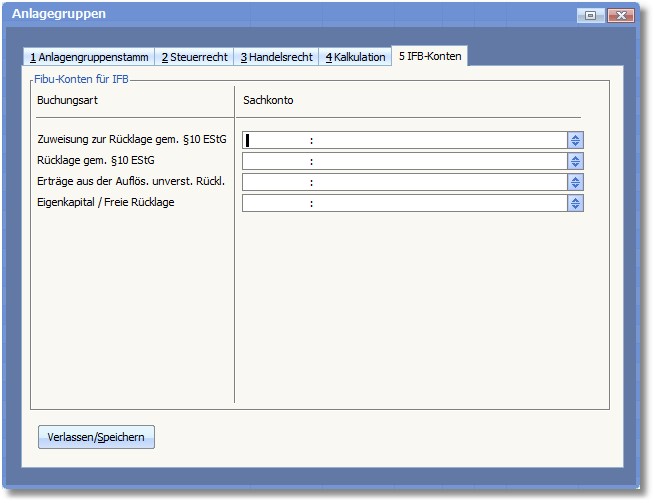
Task: Click the Anlagegruppen window title text
Action: tap(59, 14)
